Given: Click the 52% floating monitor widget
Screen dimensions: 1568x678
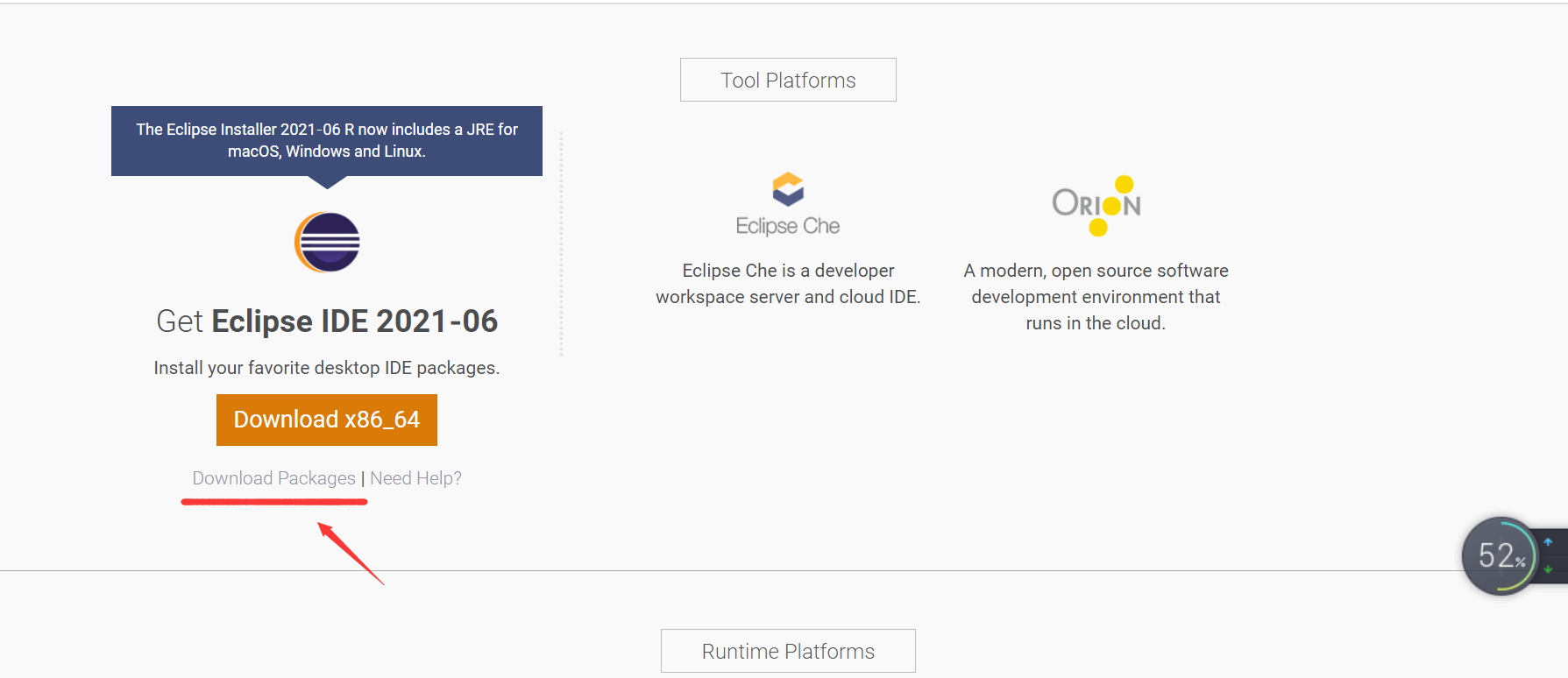Looking at the screenshot, I should (x=1501, y=555).
